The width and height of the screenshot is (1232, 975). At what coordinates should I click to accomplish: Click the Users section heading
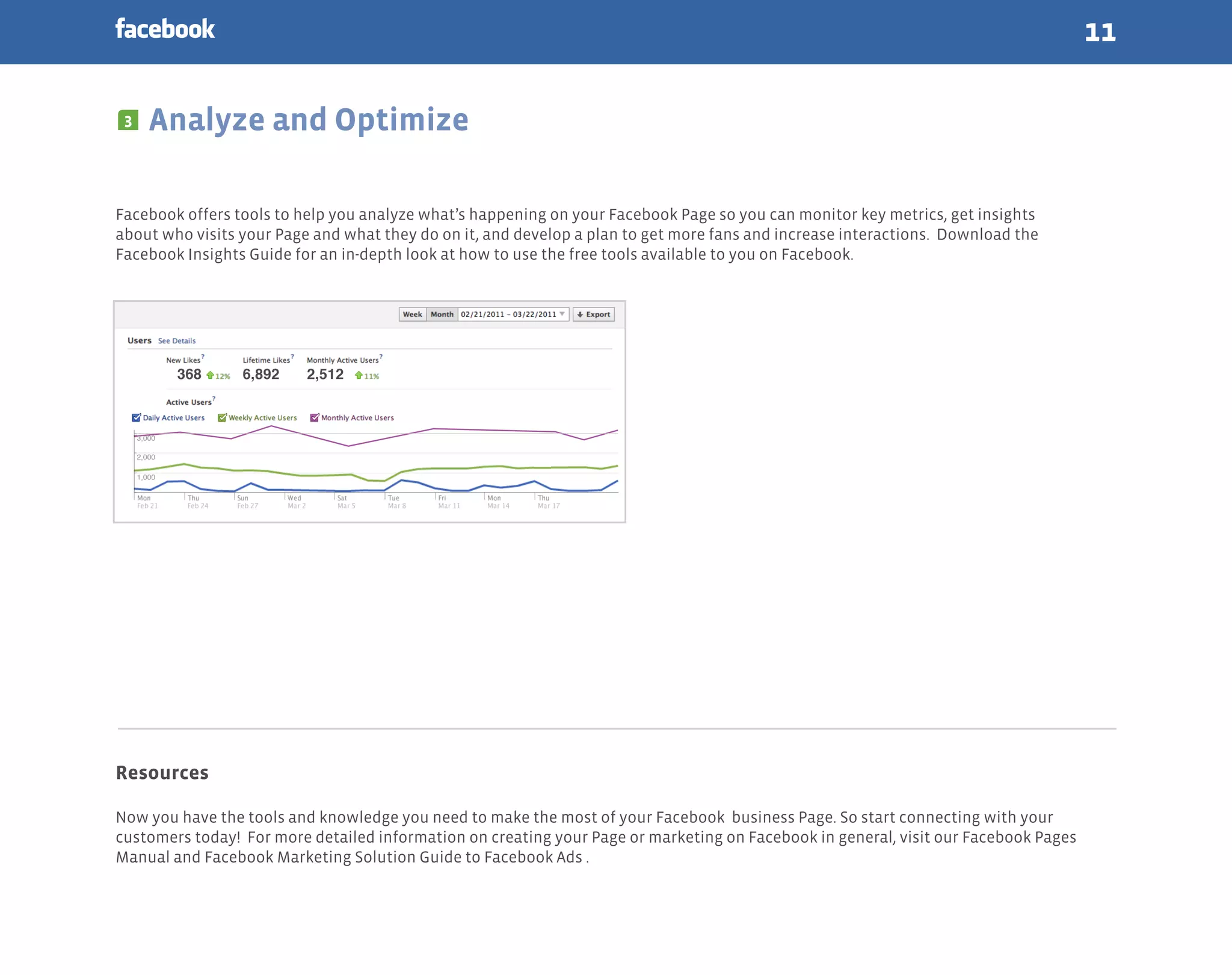[x=140, y=340]
